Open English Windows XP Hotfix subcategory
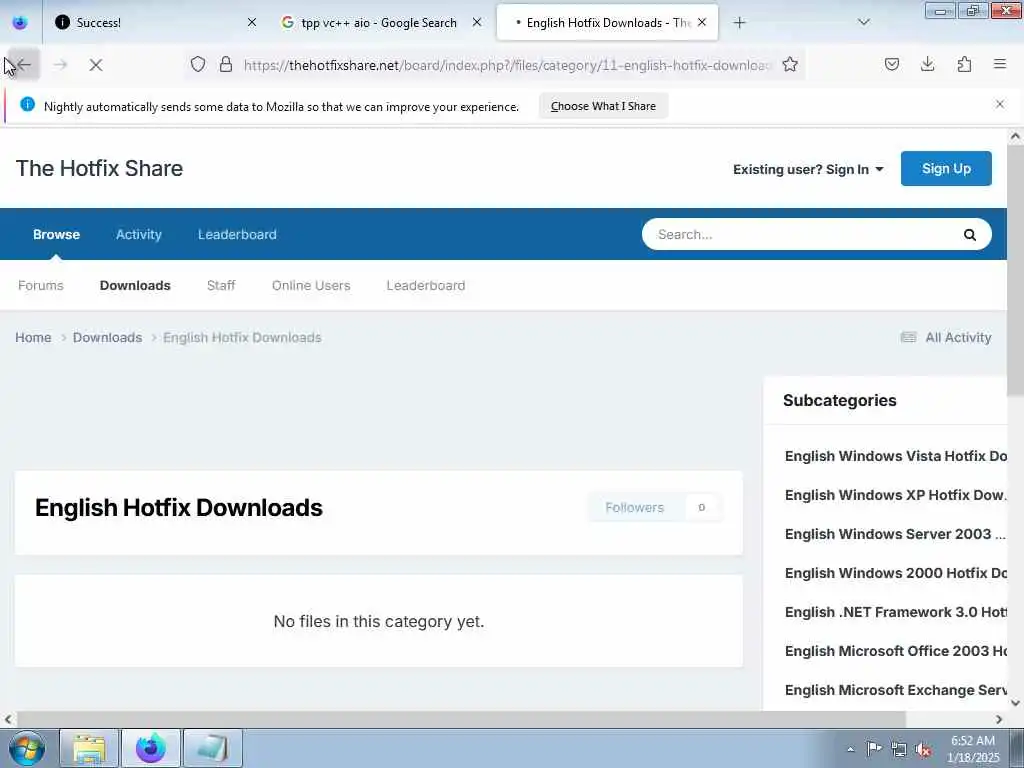The height and width of the screenshot is (768, 1024). click(x=895, y=495)
